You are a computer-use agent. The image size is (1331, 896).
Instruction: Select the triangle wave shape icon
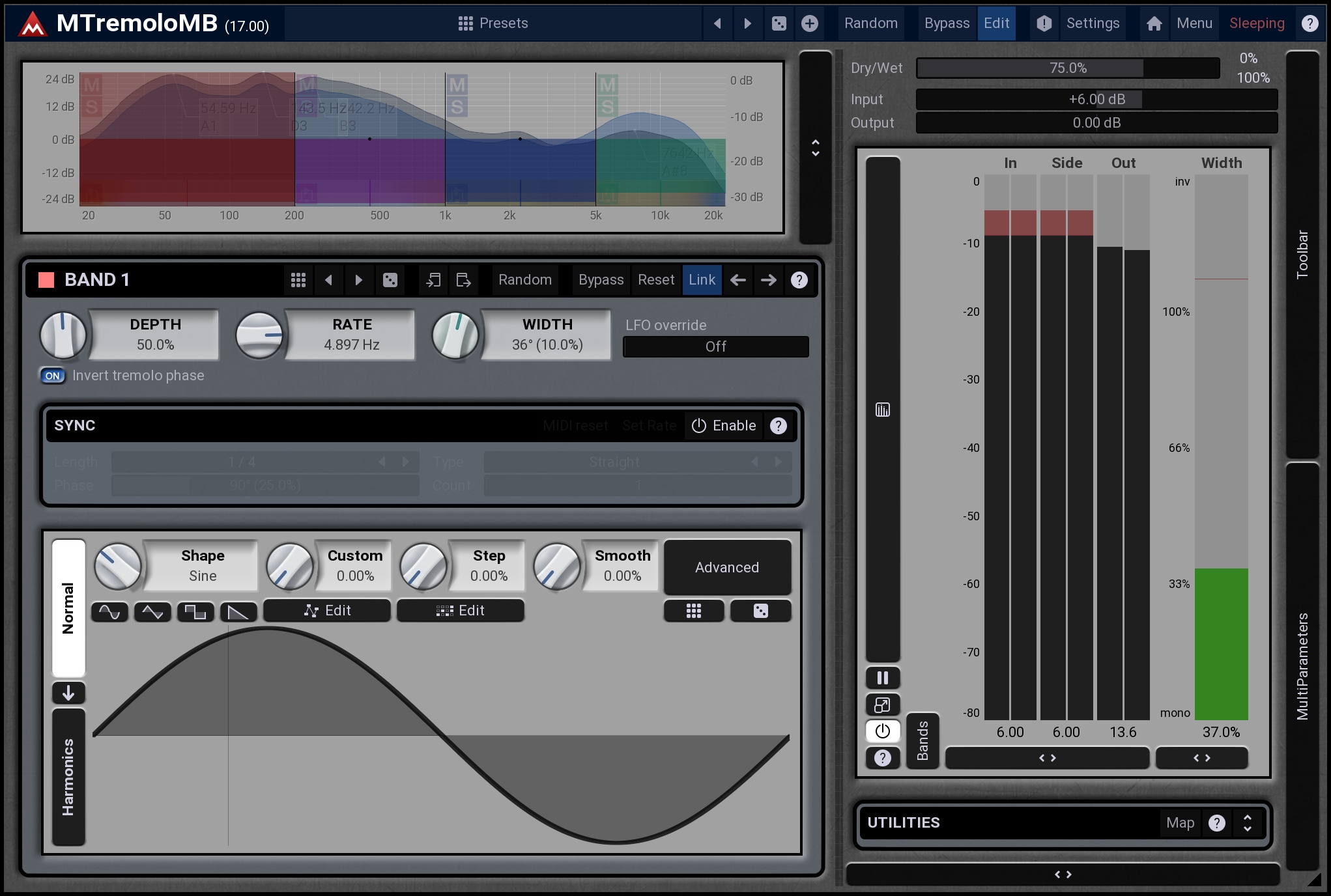pyautogui.click(x=152, y=611)
